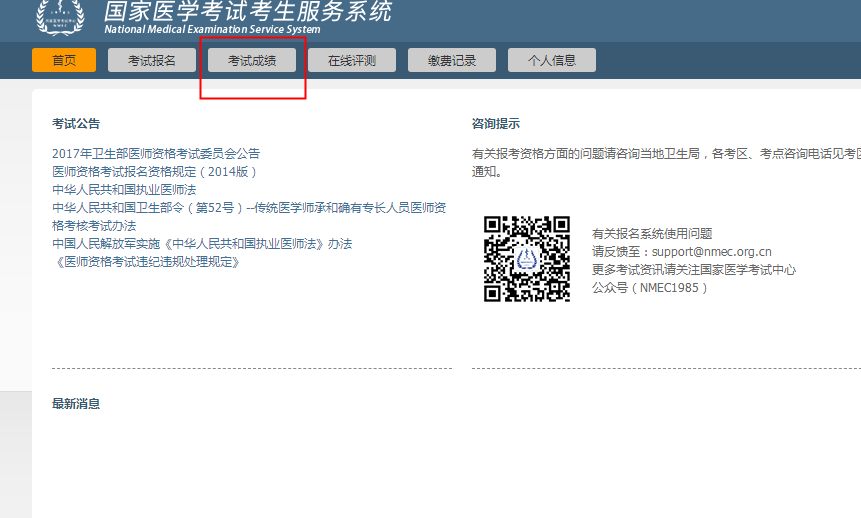Open the 考试报名 navigation tab

152,60
